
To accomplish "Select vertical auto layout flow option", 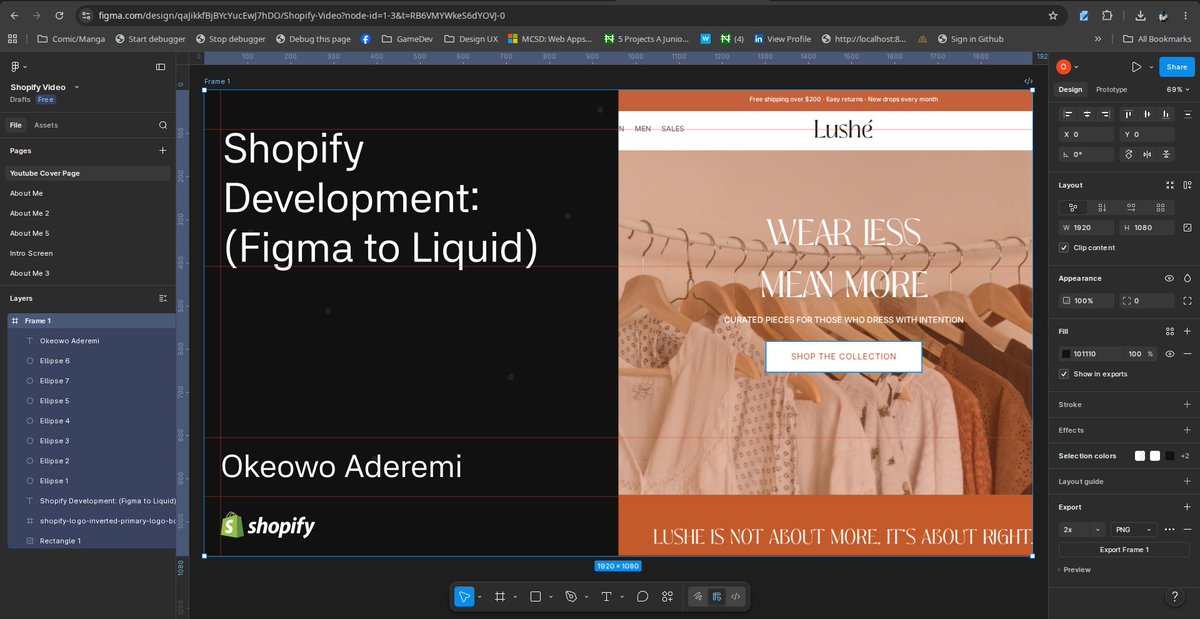I will tap(1102, 207).
